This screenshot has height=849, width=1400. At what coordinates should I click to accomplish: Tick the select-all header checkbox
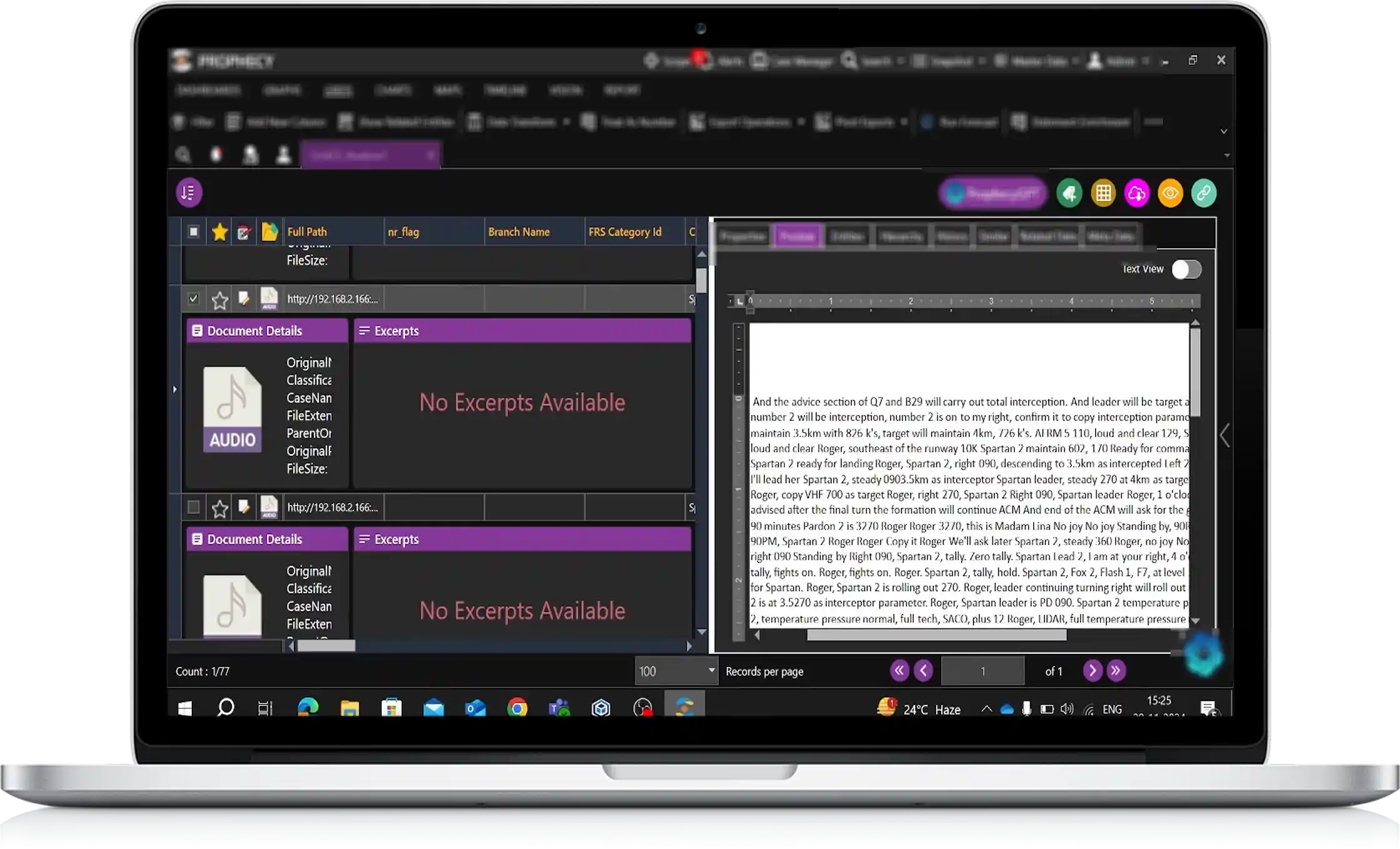(x=193, y=232)
